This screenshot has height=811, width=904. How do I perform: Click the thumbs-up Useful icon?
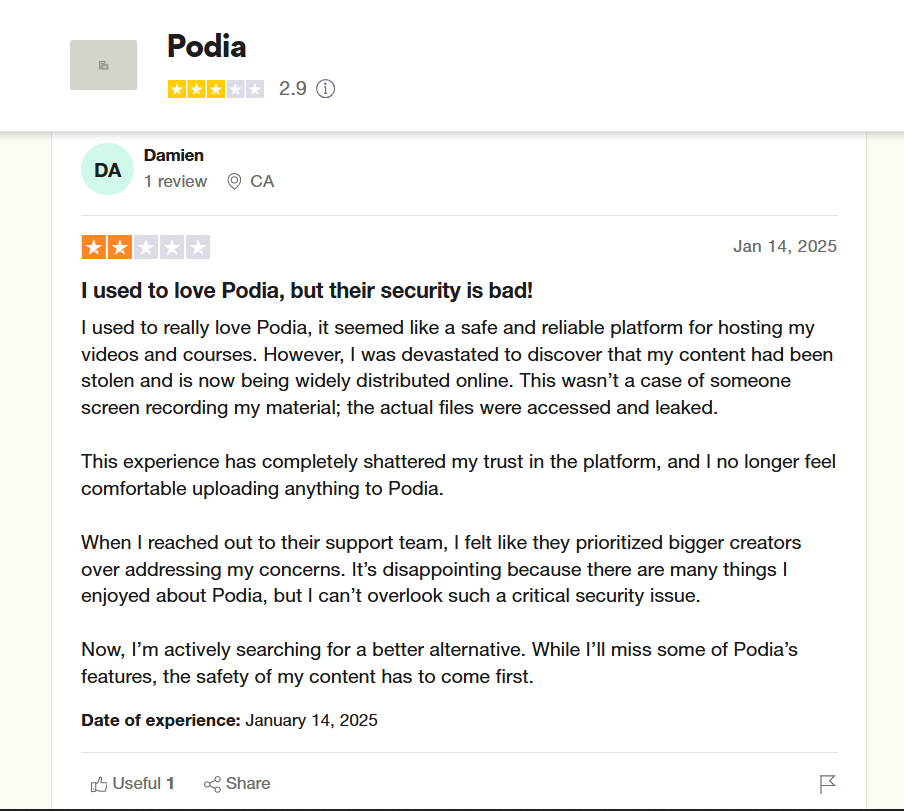99,783
